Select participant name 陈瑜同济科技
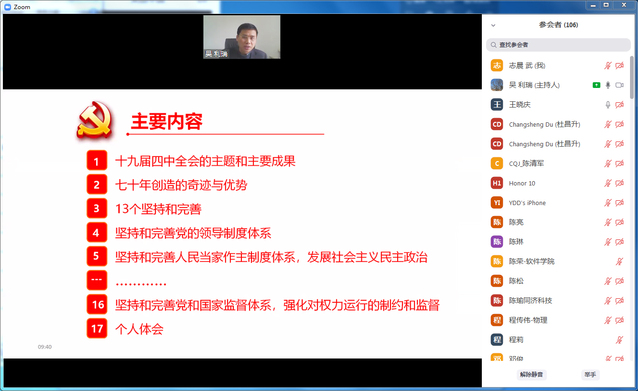The height and width of the screenshot is (391, 638). pyautogui.click(x=531, y=301)
